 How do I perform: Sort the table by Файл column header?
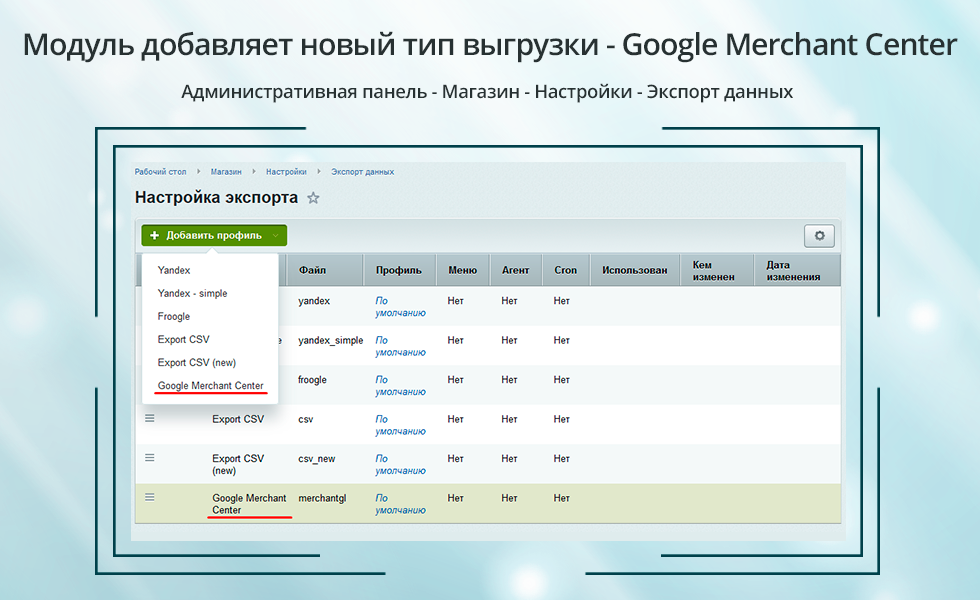312,270
